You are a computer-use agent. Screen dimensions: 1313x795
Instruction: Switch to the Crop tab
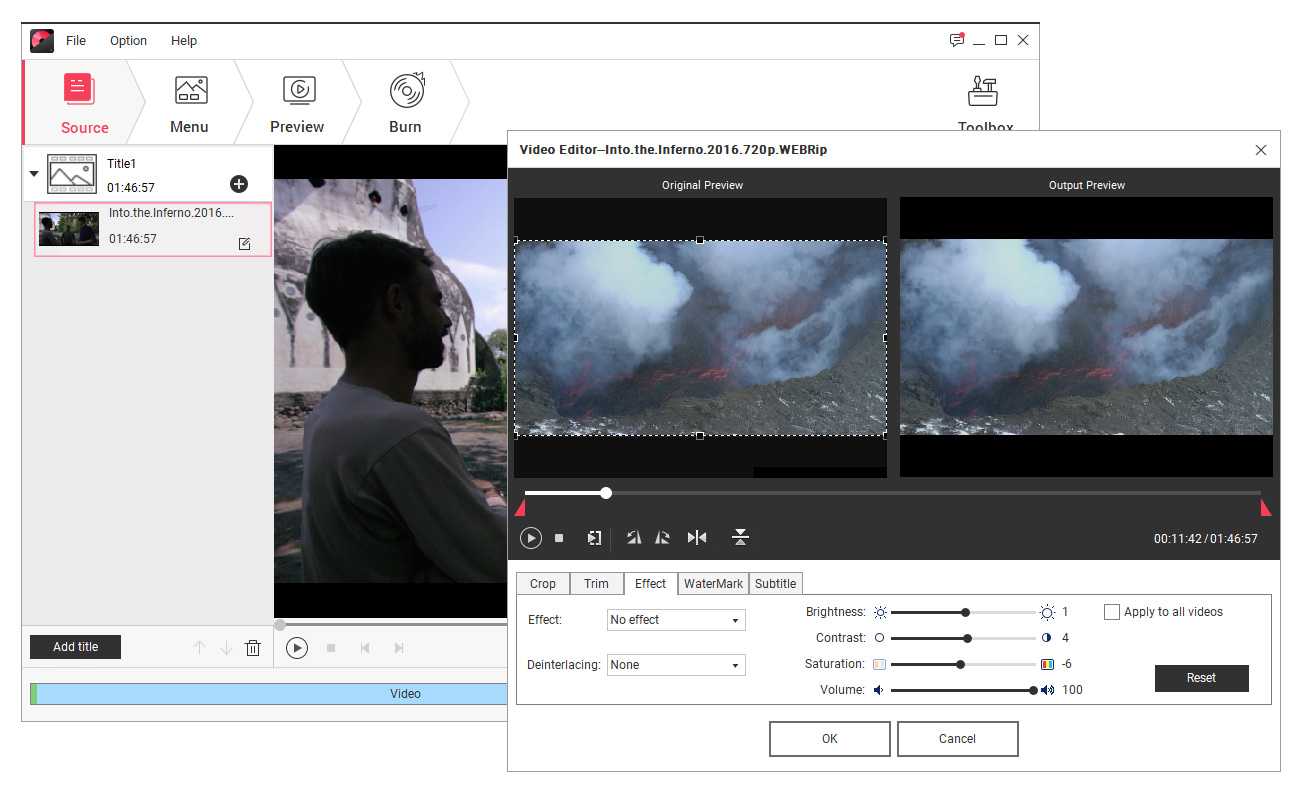543,584
